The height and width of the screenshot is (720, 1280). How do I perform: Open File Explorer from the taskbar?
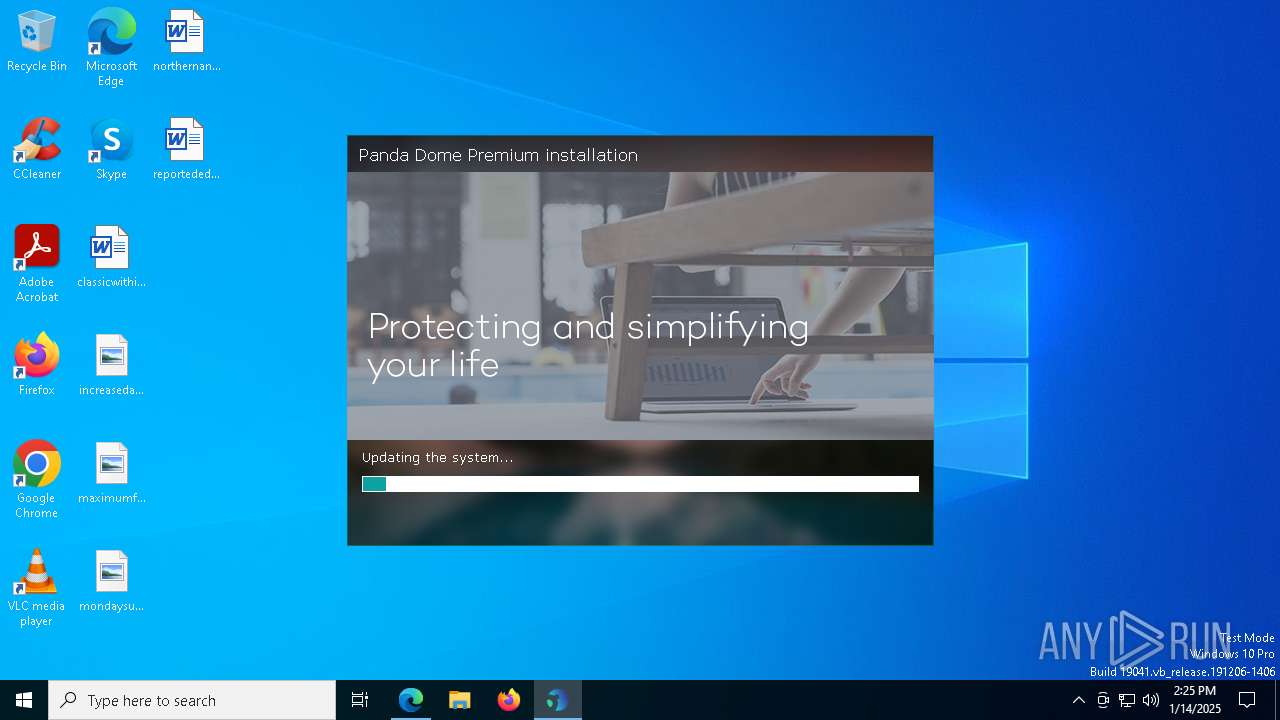(460, 700)
